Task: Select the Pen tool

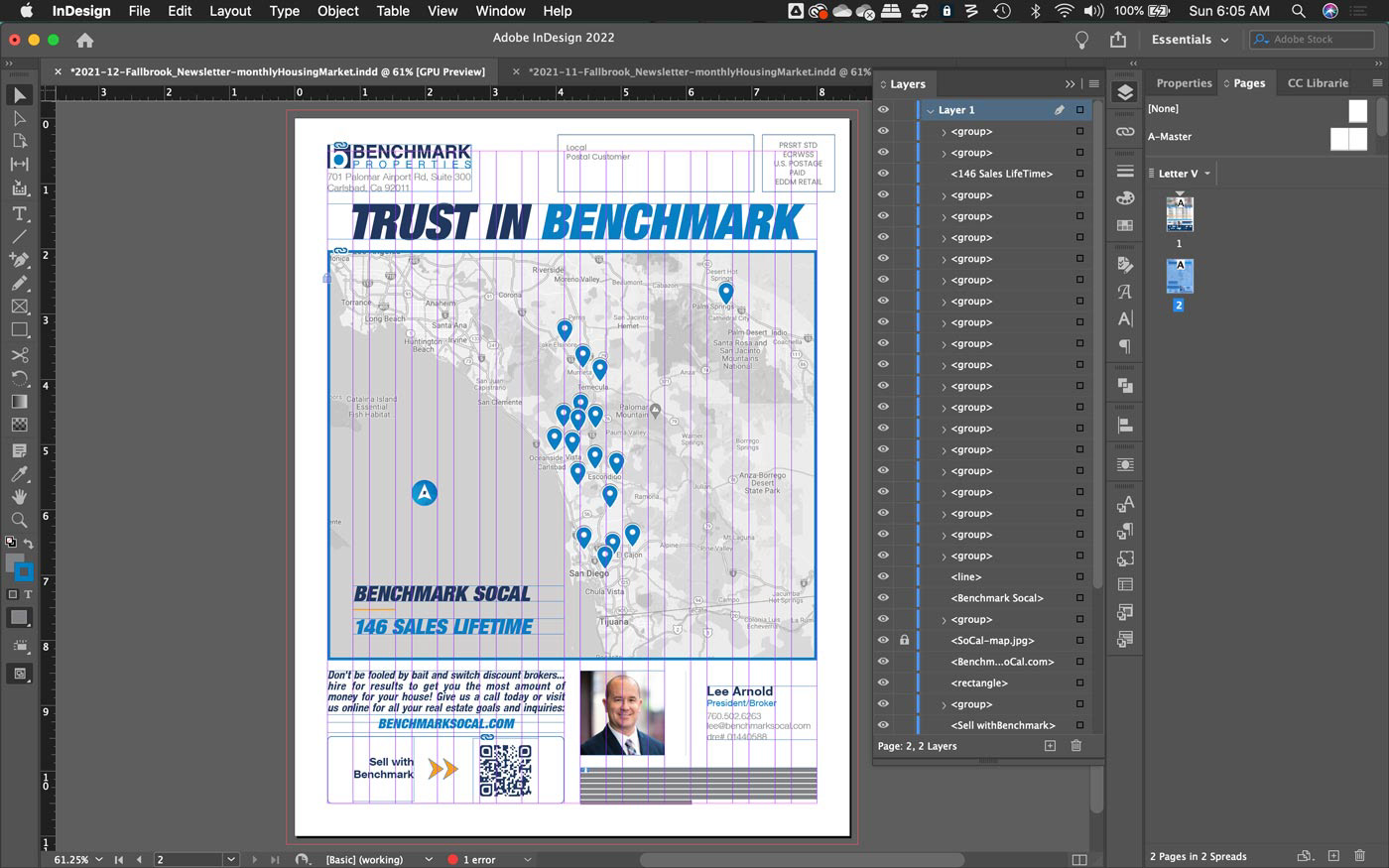Action: click(x=19, y=260)
